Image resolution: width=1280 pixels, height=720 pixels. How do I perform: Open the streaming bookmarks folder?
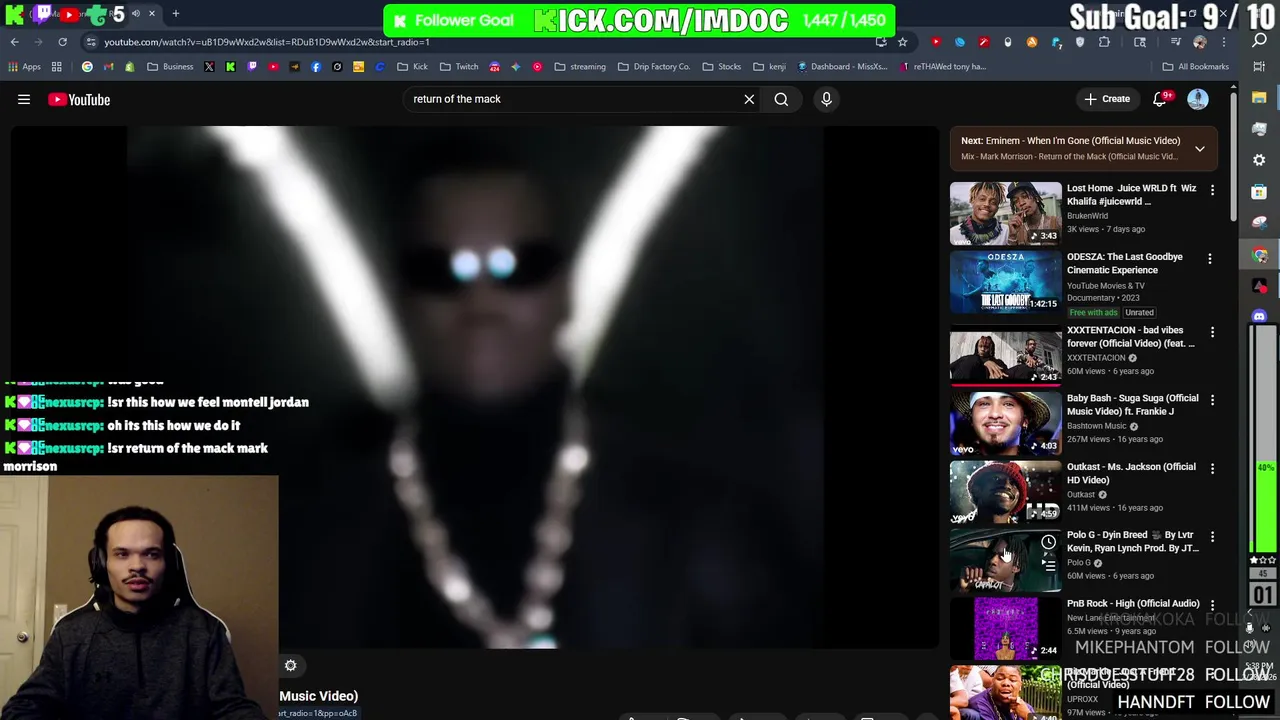pyautogui.click(x=580, y=67)
